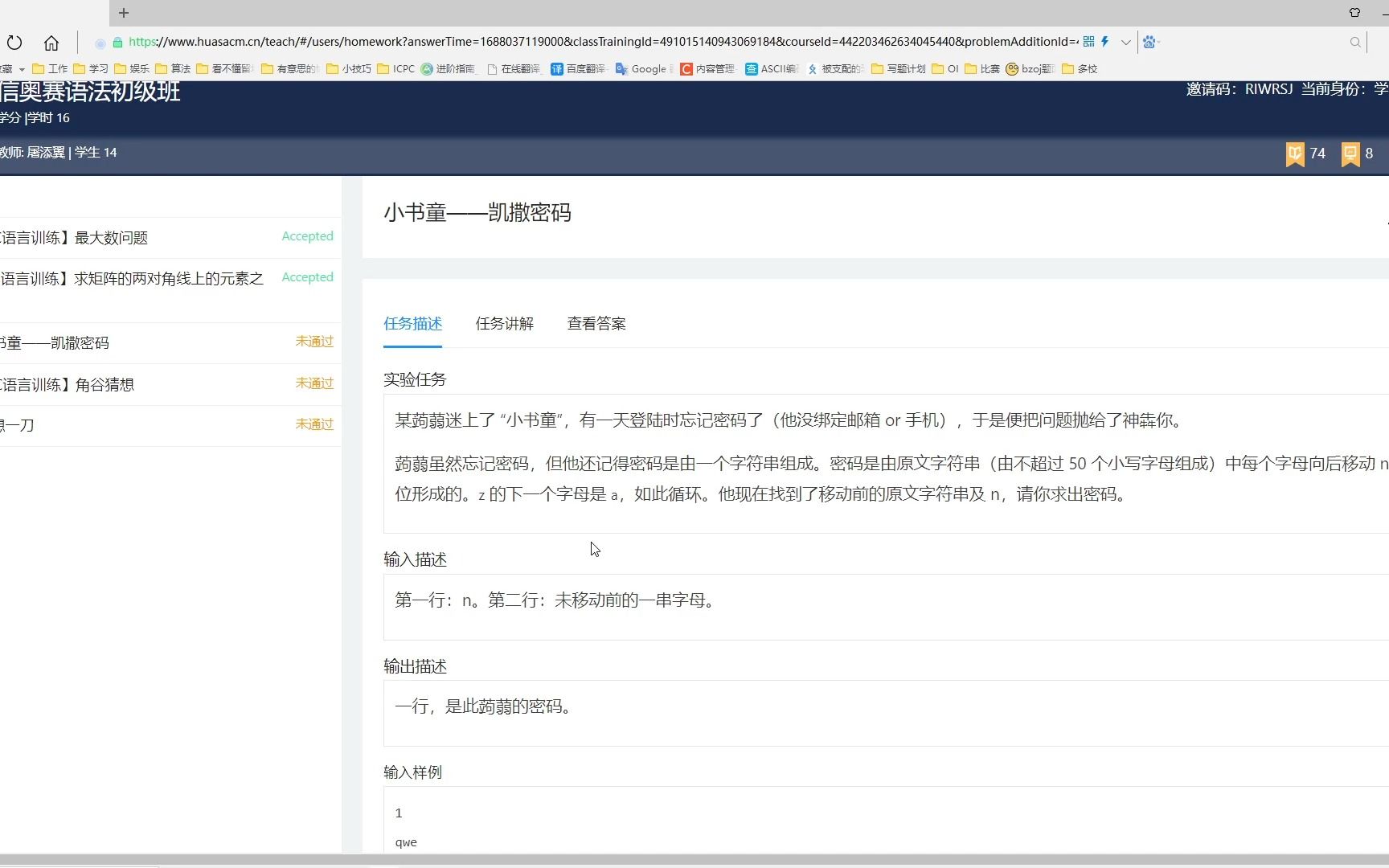Click the horizontal scrollbar at page bottom
This screenshot has width=1389, height=868.
[x=694, y=859]
